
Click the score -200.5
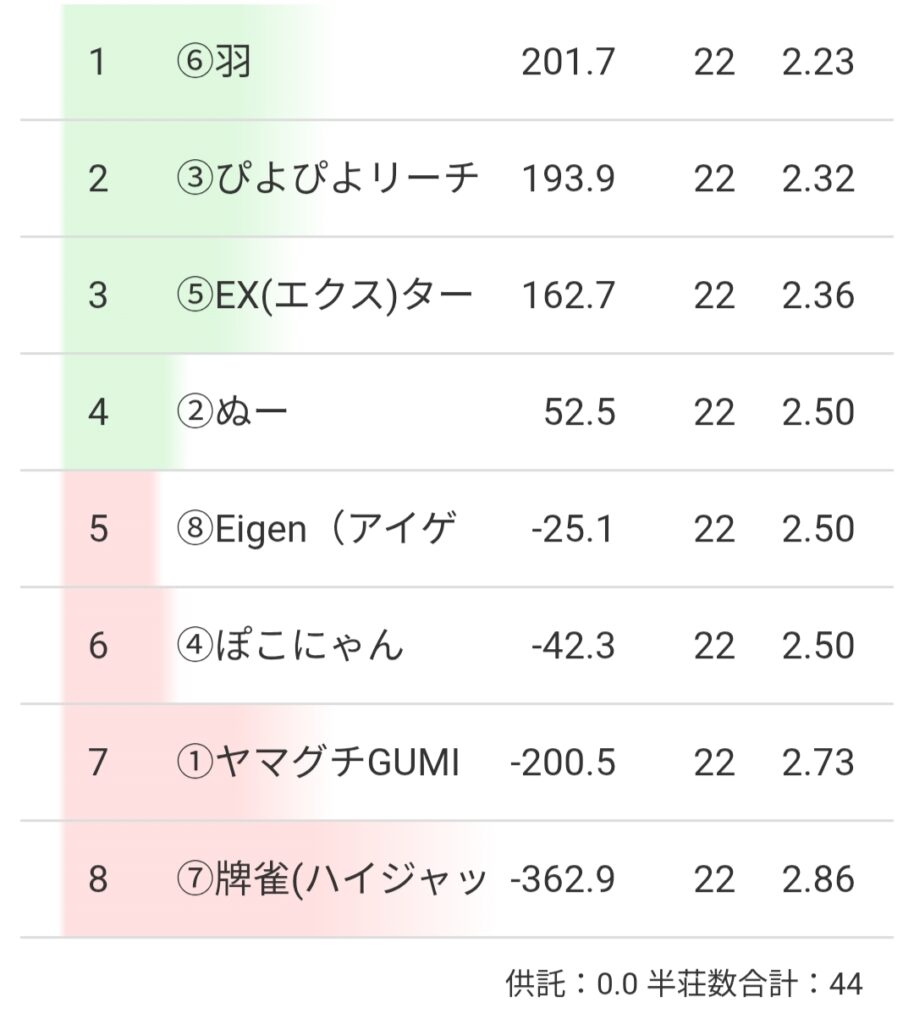click(563, 763)
